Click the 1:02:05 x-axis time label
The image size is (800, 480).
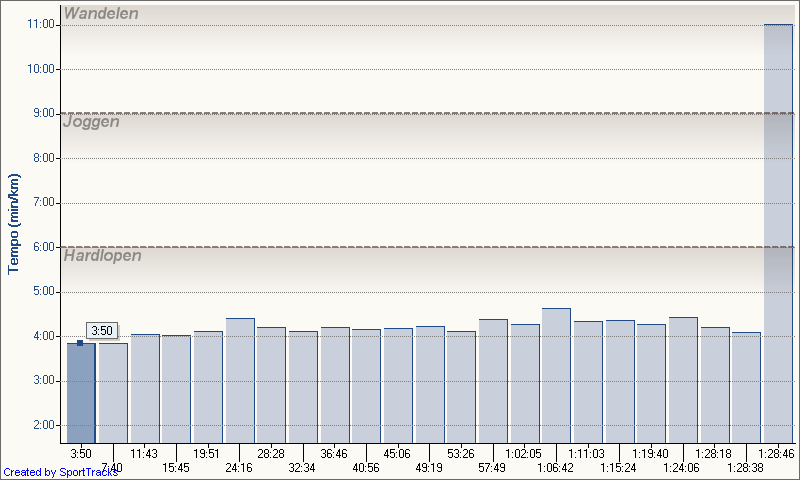[x=523, y=453]
